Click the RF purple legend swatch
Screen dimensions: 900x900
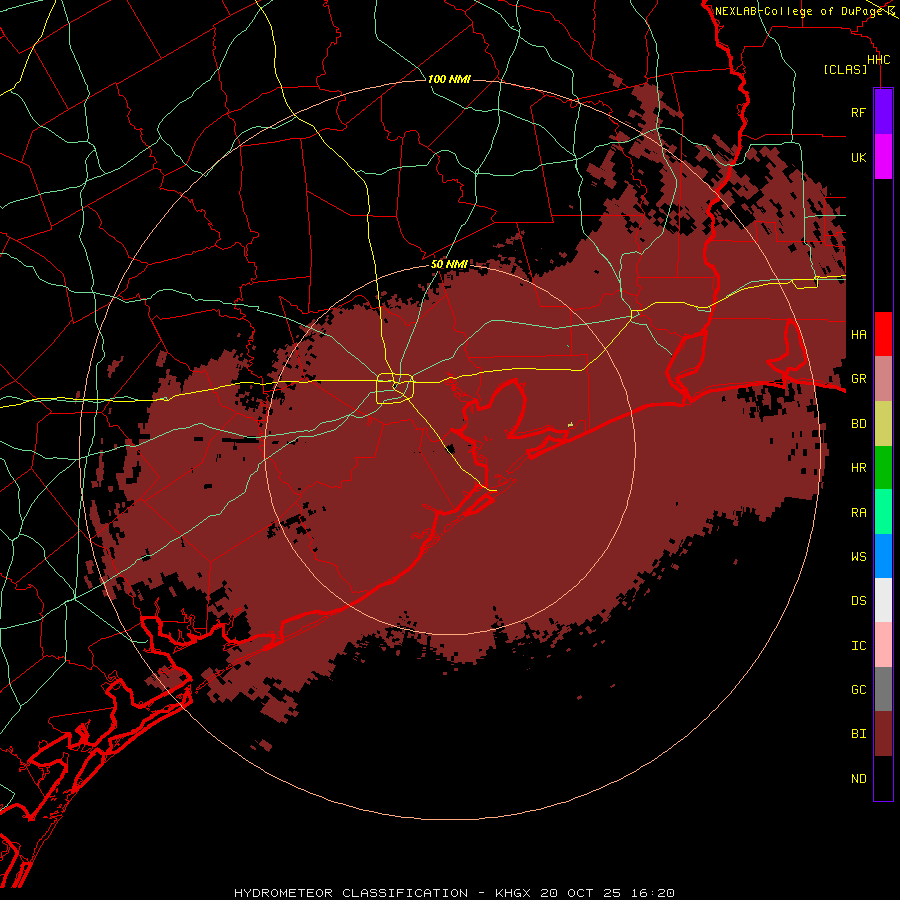883,112
